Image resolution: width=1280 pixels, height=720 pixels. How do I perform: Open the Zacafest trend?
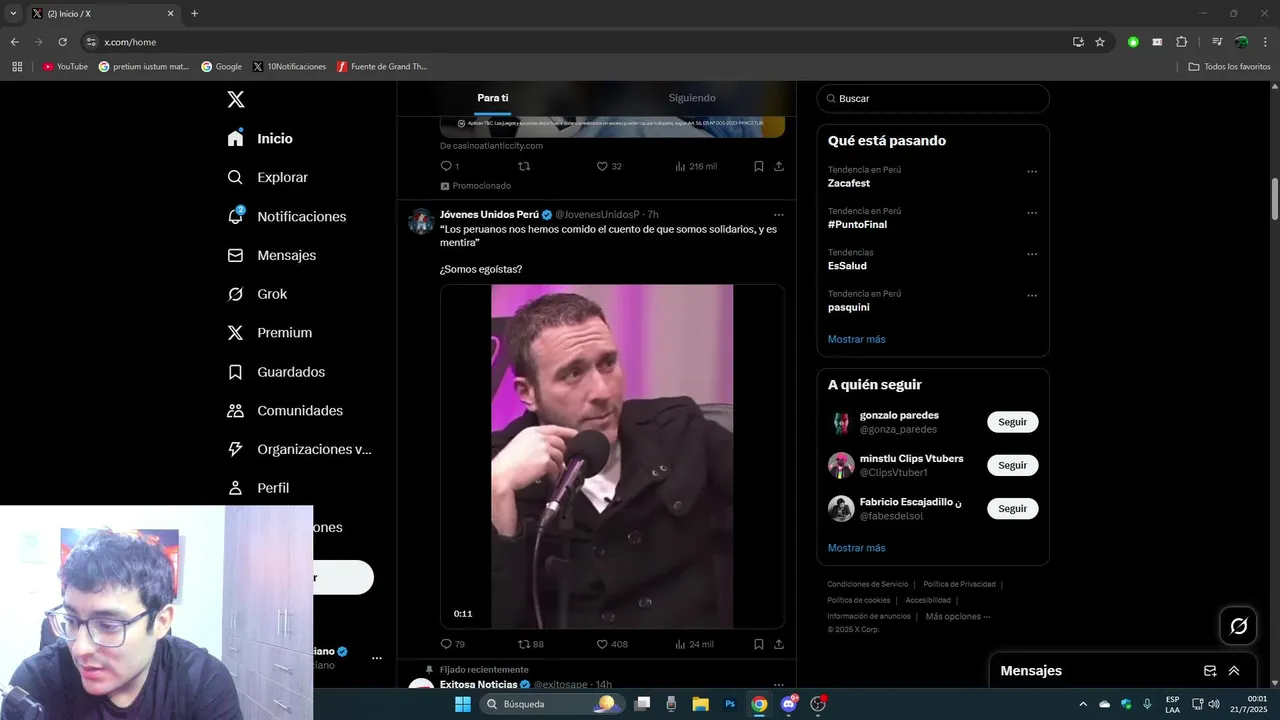pyautogui.click(x=849, y=184)
